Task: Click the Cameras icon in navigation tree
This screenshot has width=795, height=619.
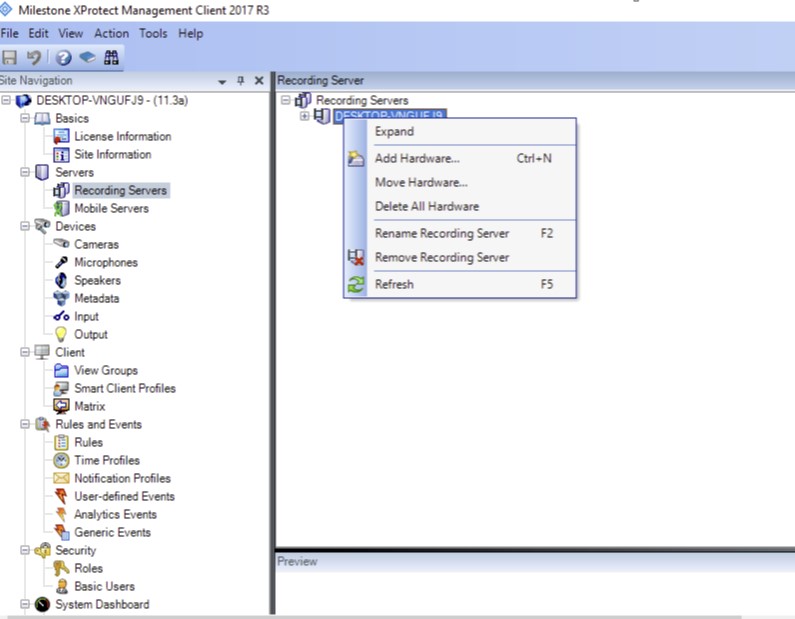Action: click(61, 244)
